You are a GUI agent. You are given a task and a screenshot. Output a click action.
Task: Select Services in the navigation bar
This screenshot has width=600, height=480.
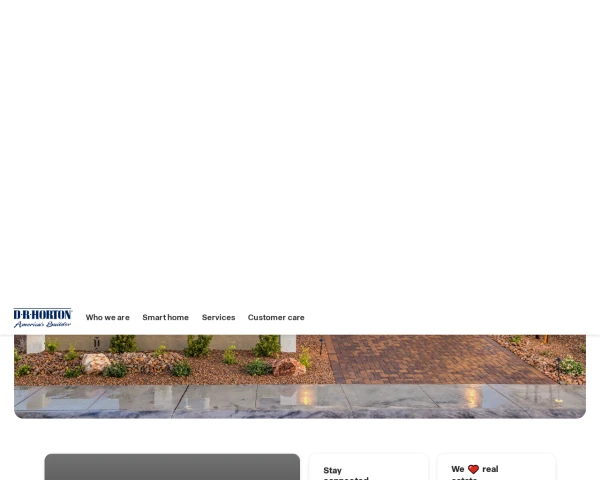pyautogui.click(x=218, y=317)
